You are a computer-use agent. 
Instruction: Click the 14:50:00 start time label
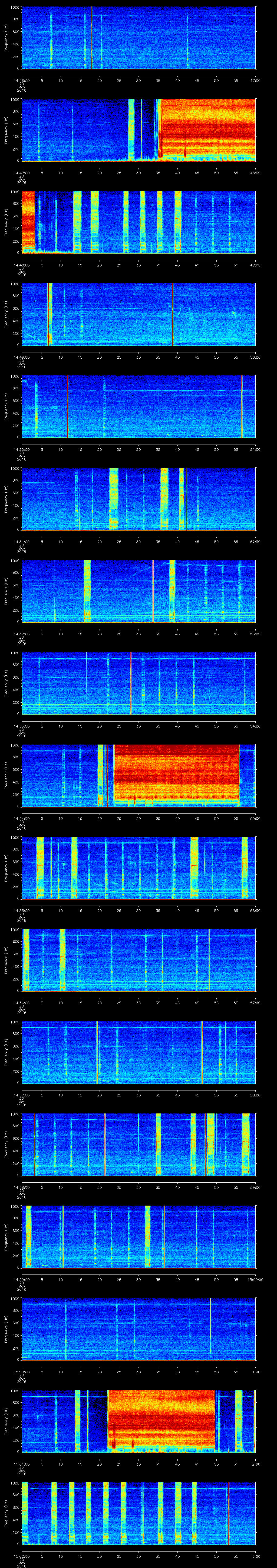[x=21, y=449]
